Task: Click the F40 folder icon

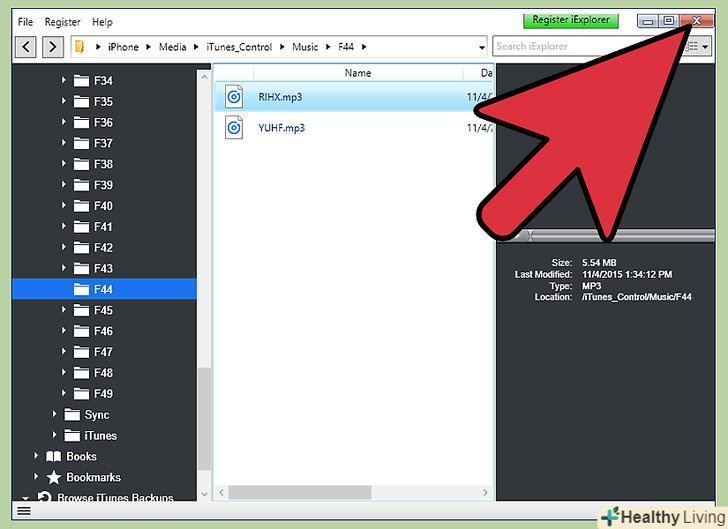Action: [81, 206]
